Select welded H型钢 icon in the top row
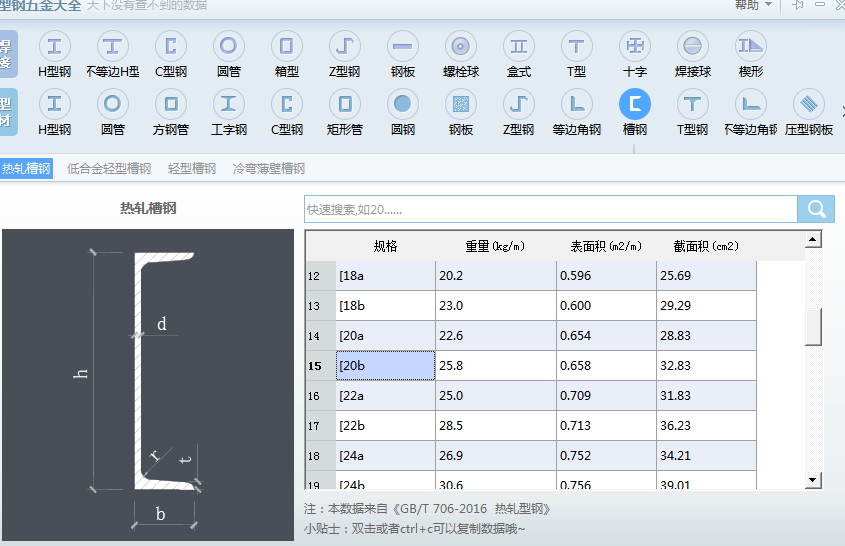 pos(54,46)
